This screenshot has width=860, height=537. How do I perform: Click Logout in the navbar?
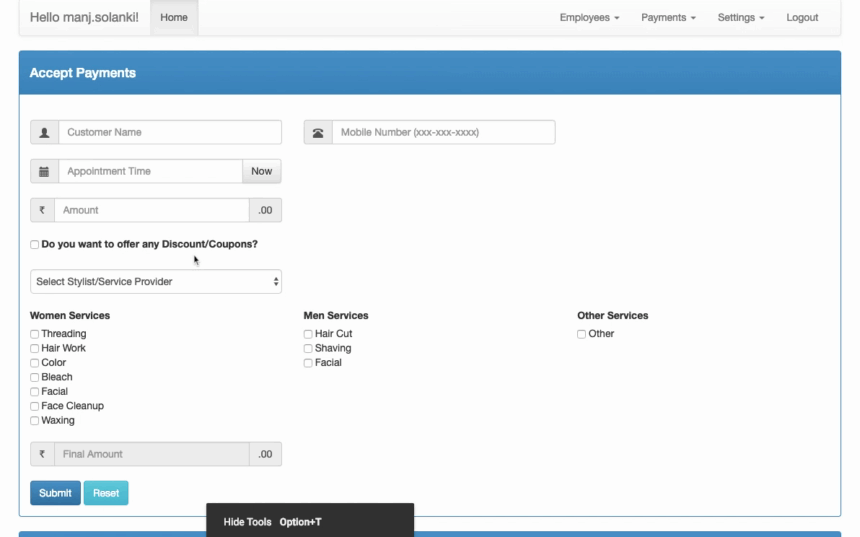pyautogui.click(x=802, y=18)
